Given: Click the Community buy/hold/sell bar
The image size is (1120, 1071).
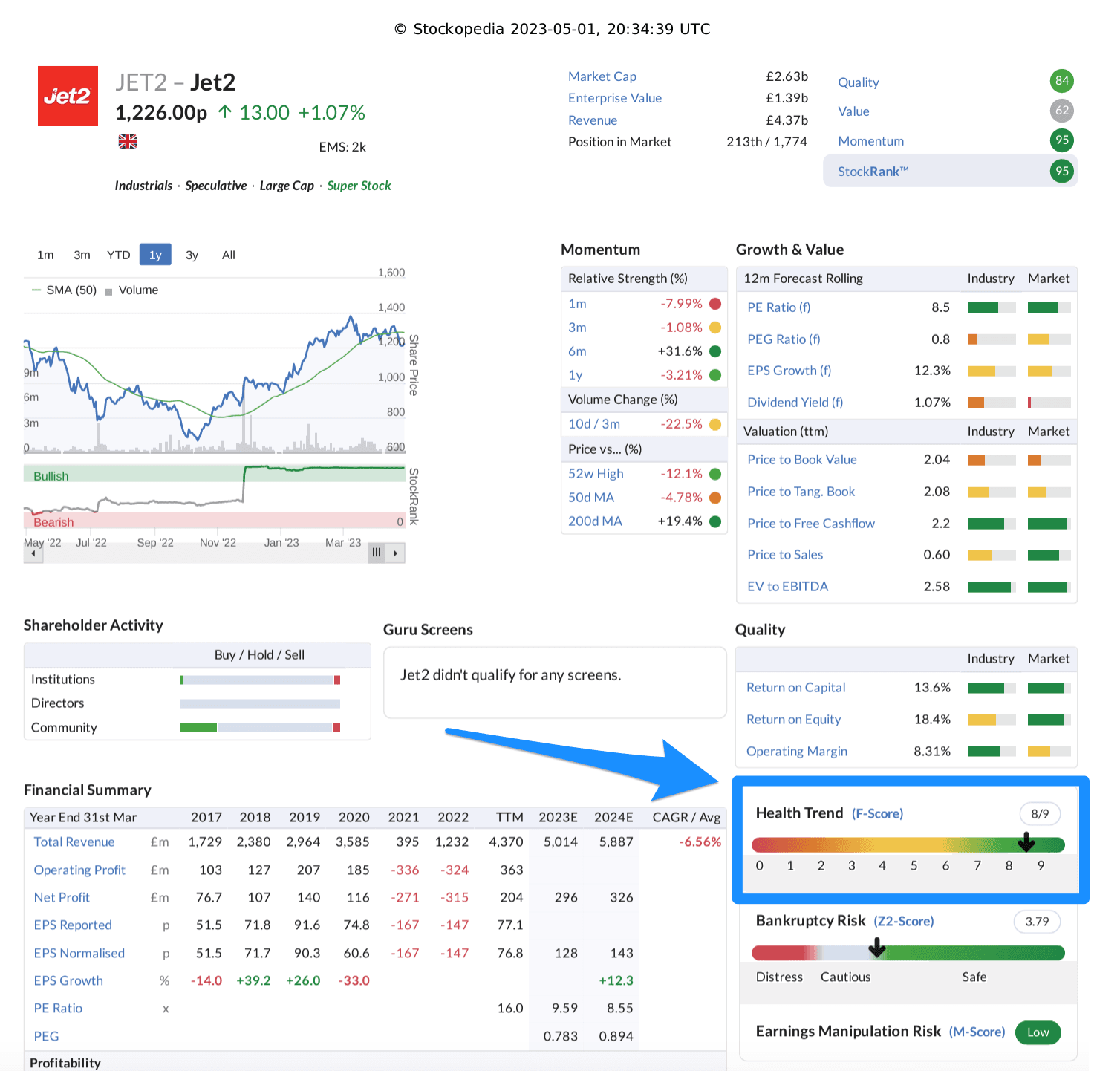Looking at the screenshot, I should tap(260, 728).
